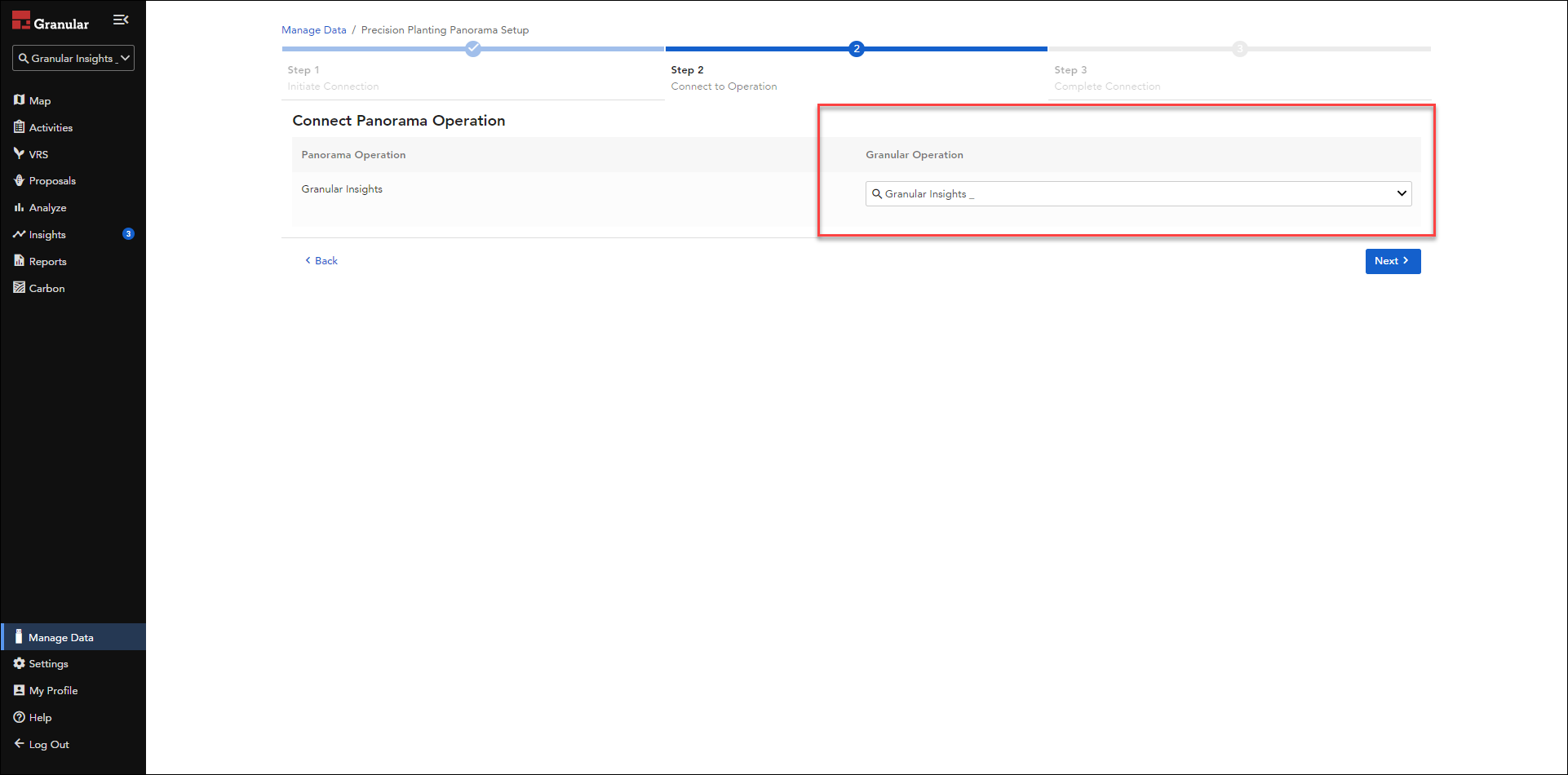The height and width of the screenshot is (775, 1568).
Task: Click the Insights trend line icon
Action: tap(19, 234)
